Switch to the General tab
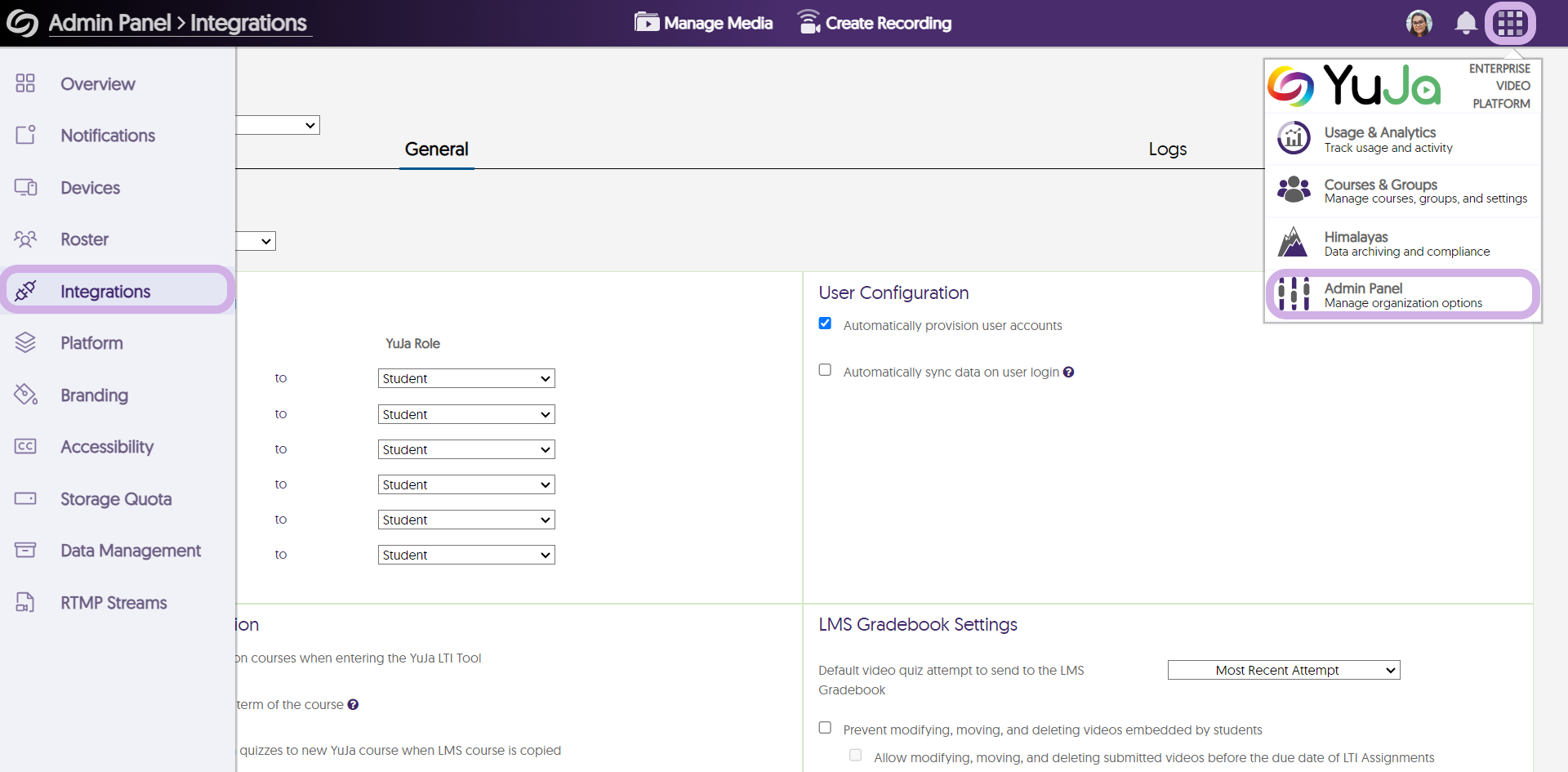This screenshot has width=1568, height=772. coord(437,149)
